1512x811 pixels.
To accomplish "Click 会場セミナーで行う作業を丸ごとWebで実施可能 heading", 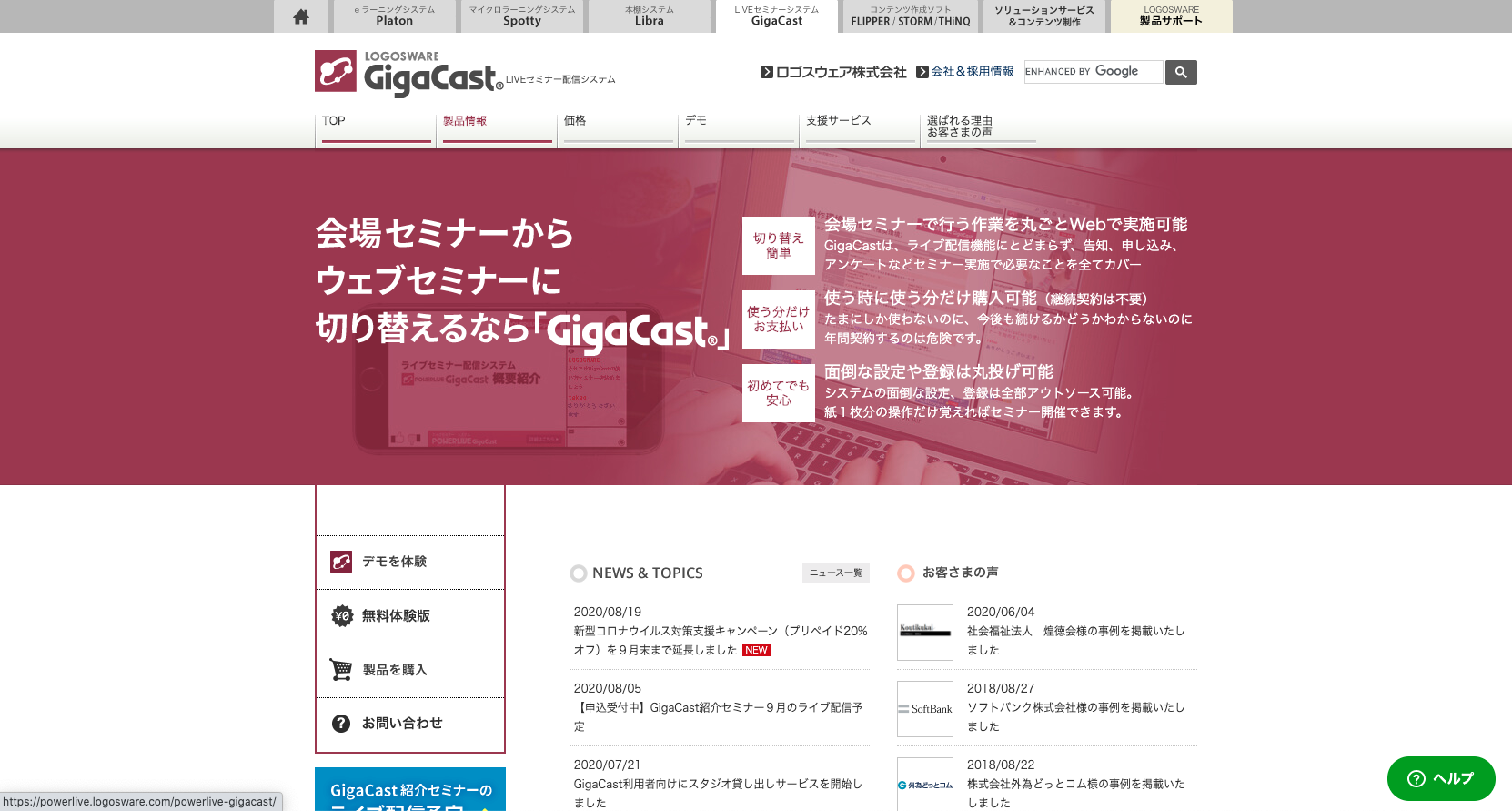I will [1006, 225].
